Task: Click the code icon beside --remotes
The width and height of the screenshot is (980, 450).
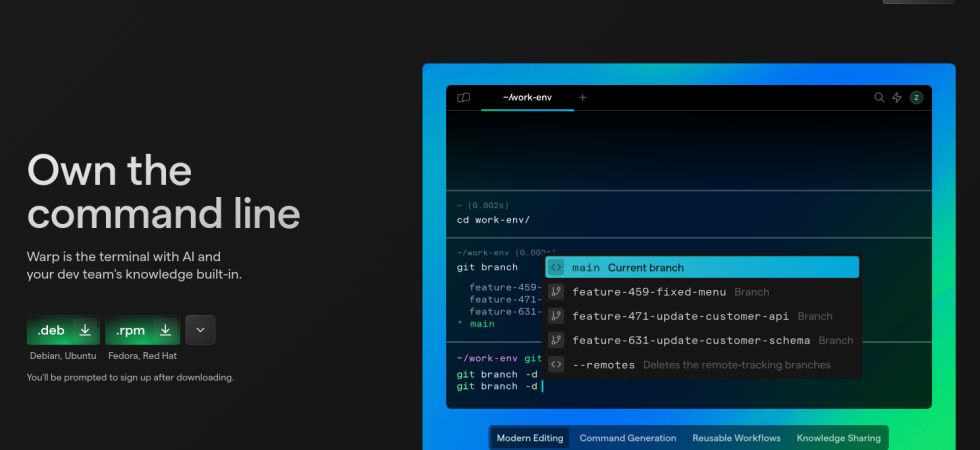Action: point(556,365)
